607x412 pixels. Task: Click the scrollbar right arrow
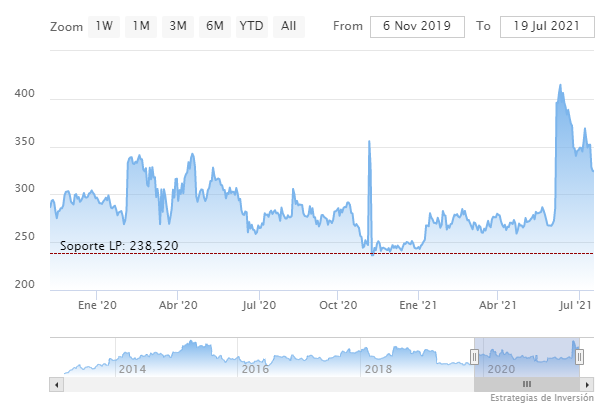[x=587, y=383]
